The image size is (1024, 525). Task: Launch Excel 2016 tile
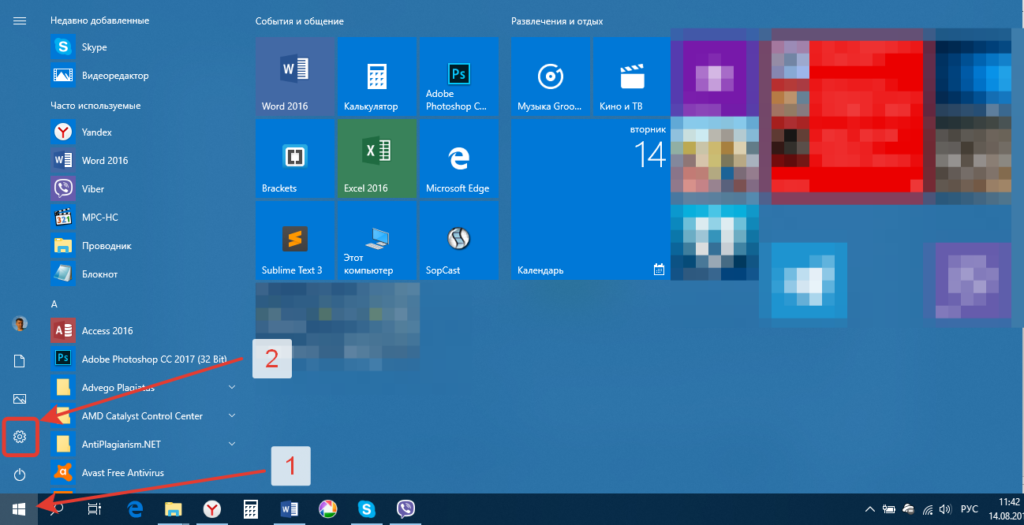376,159
